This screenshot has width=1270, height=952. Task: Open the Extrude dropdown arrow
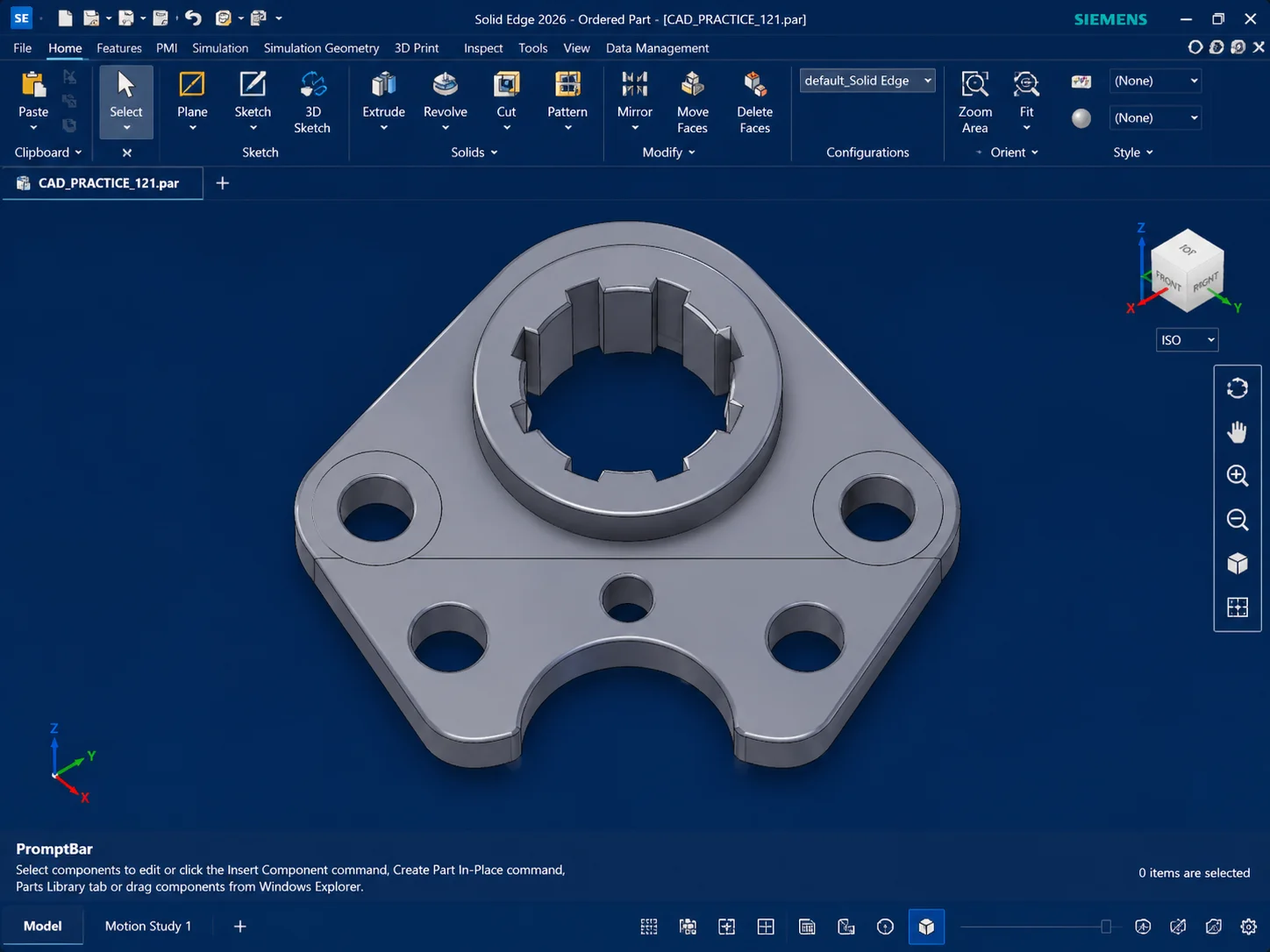coord(383,128)
